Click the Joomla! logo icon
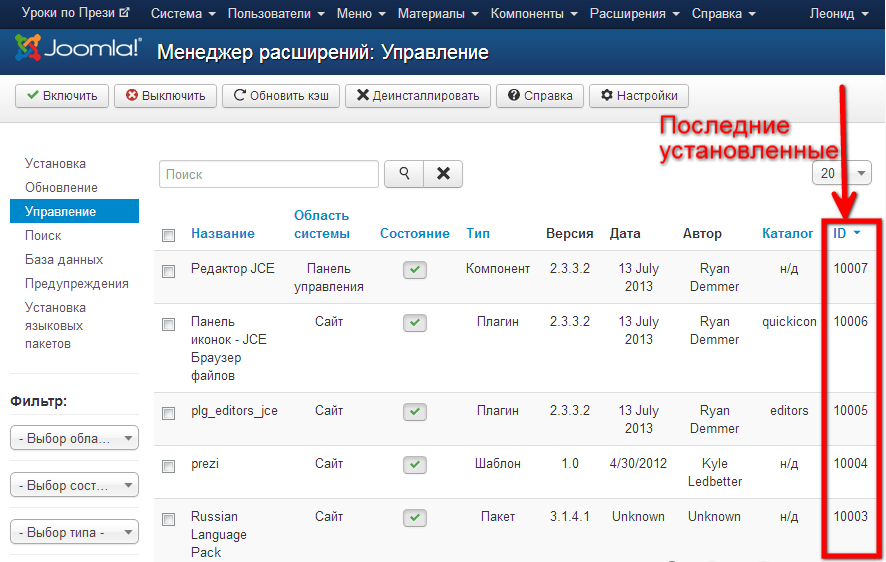 30,49
